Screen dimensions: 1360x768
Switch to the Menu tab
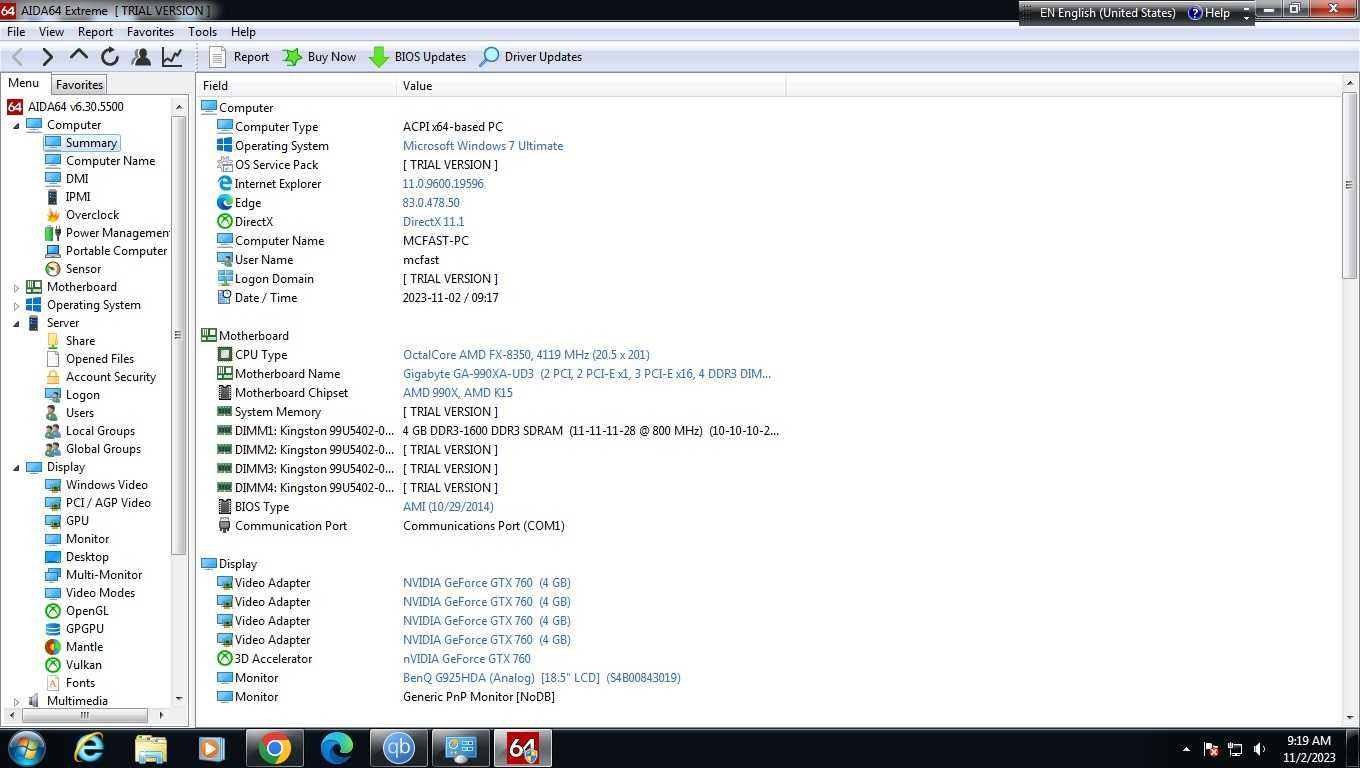coord(24,84)
